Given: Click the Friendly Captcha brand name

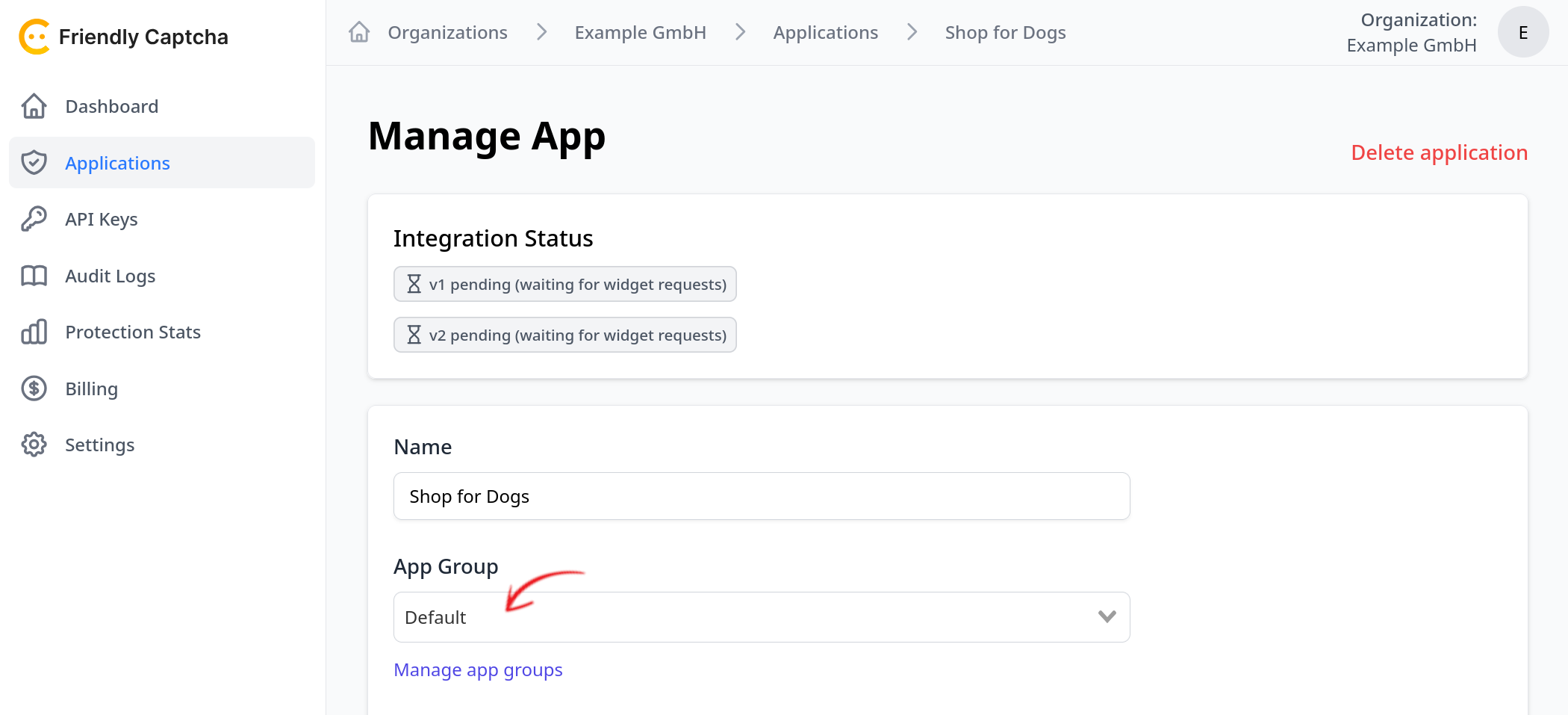Looking at the screenshot, I should 143,37.
